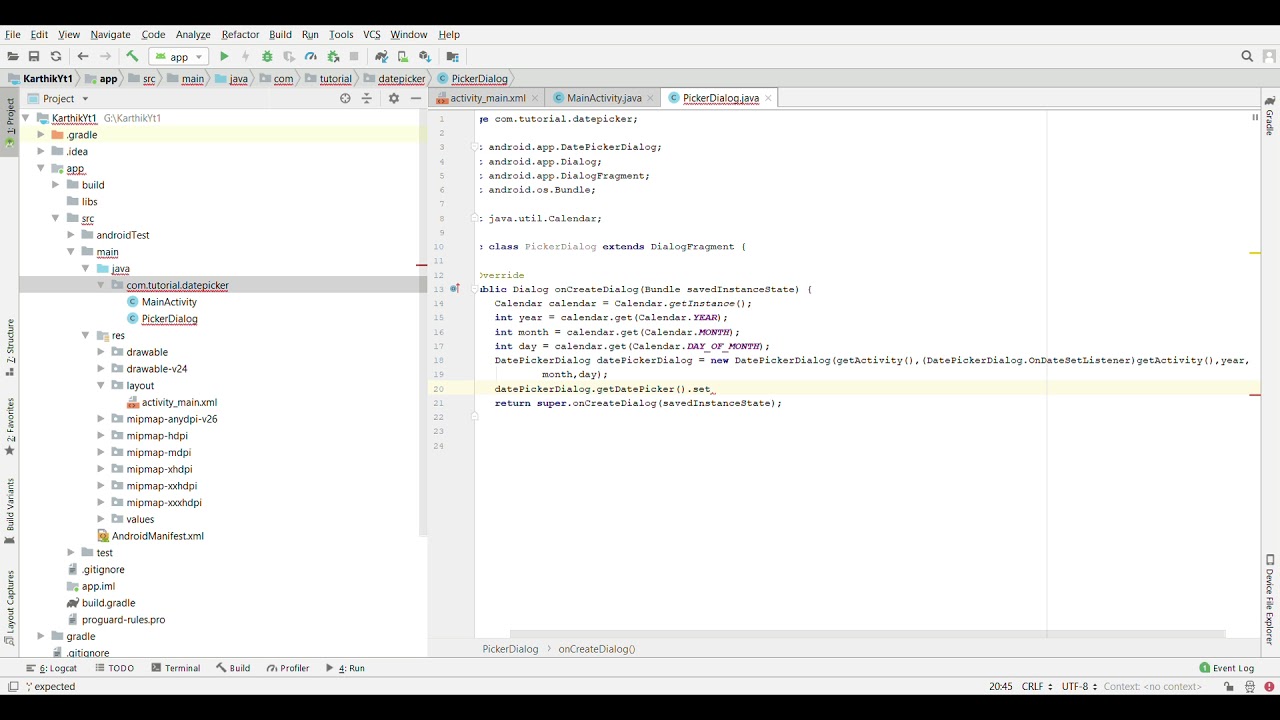Open the Analyze menu
The height and width of the screenshot is (720, 1280).
[193, 34]
